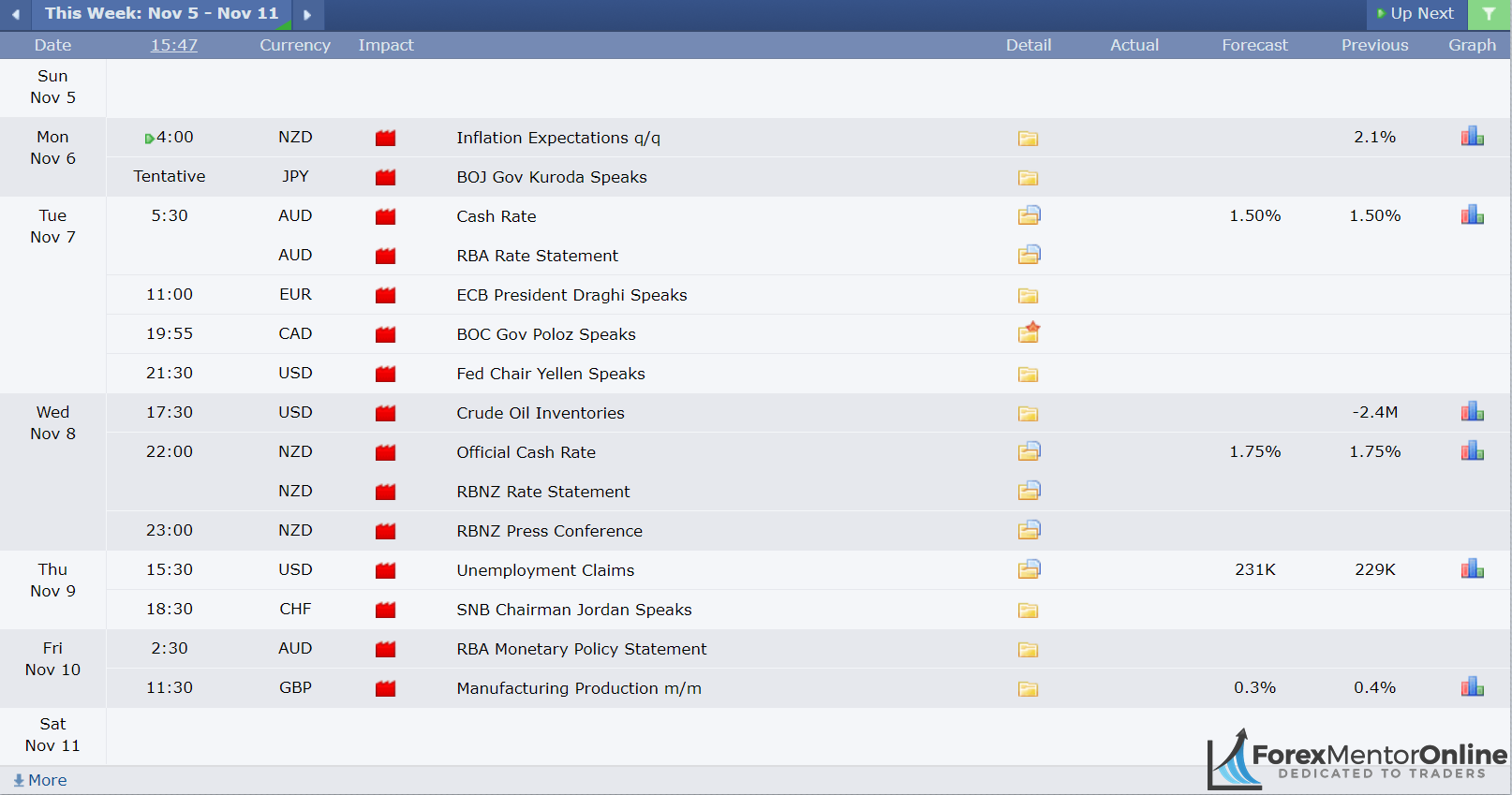Click Currency column header
Screen dimensions: 1512x795
point(295,45)
